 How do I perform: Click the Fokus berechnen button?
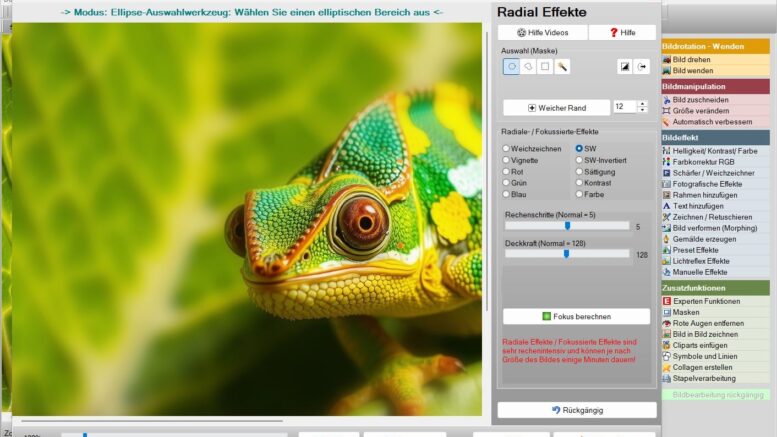[x=576, y=316]
